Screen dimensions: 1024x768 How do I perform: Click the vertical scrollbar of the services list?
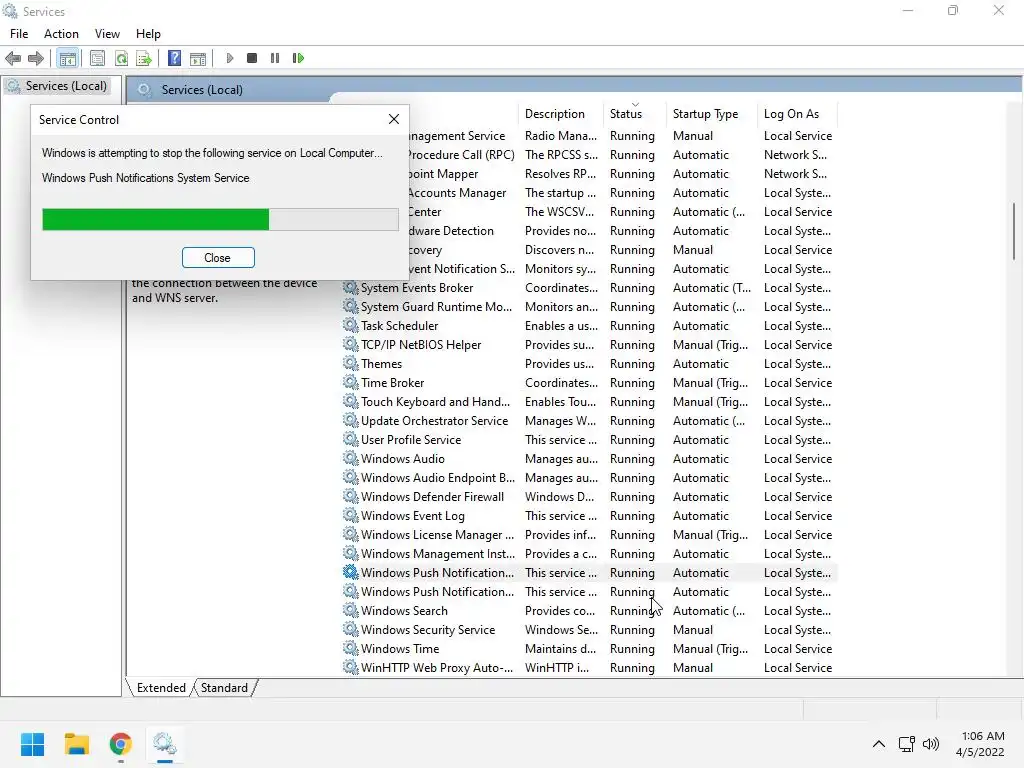[1014, 231]
